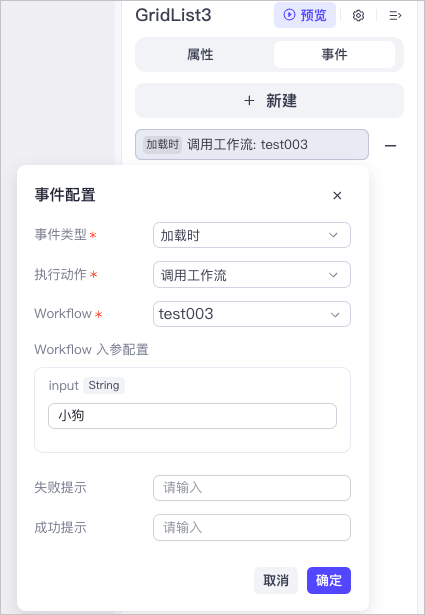This screenshot has width=425, height=615.
Task: Click the 失败提示 label
Action: (60, 488)
